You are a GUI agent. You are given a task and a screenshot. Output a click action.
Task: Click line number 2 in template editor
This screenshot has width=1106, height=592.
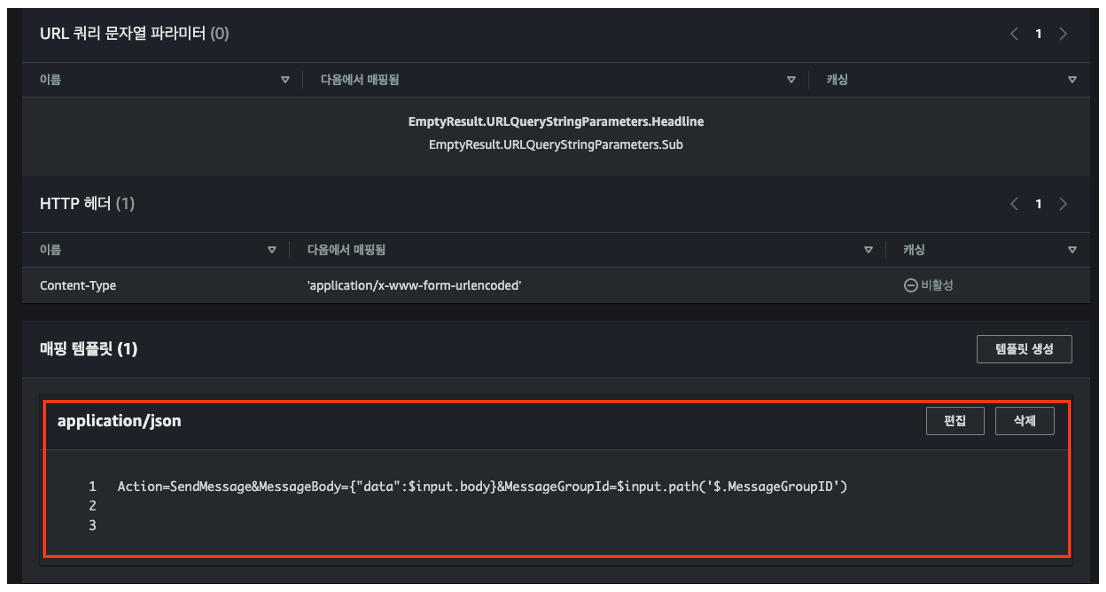[x=92, y=506]
